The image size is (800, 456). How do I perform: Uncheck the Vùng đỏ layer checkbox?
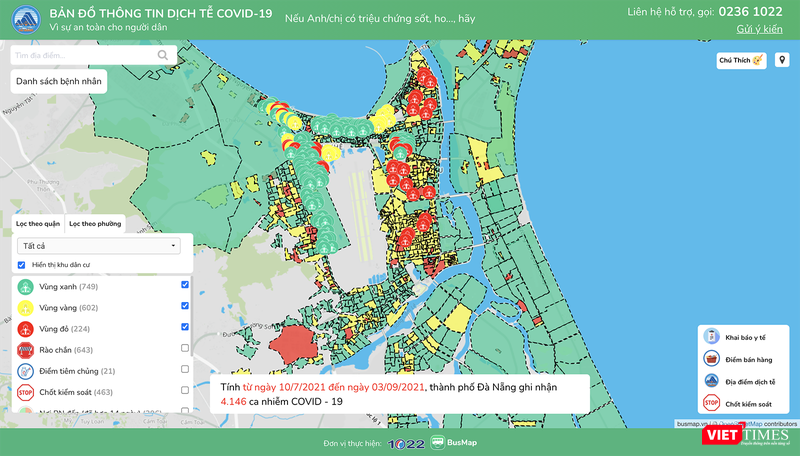click(185, 328)
